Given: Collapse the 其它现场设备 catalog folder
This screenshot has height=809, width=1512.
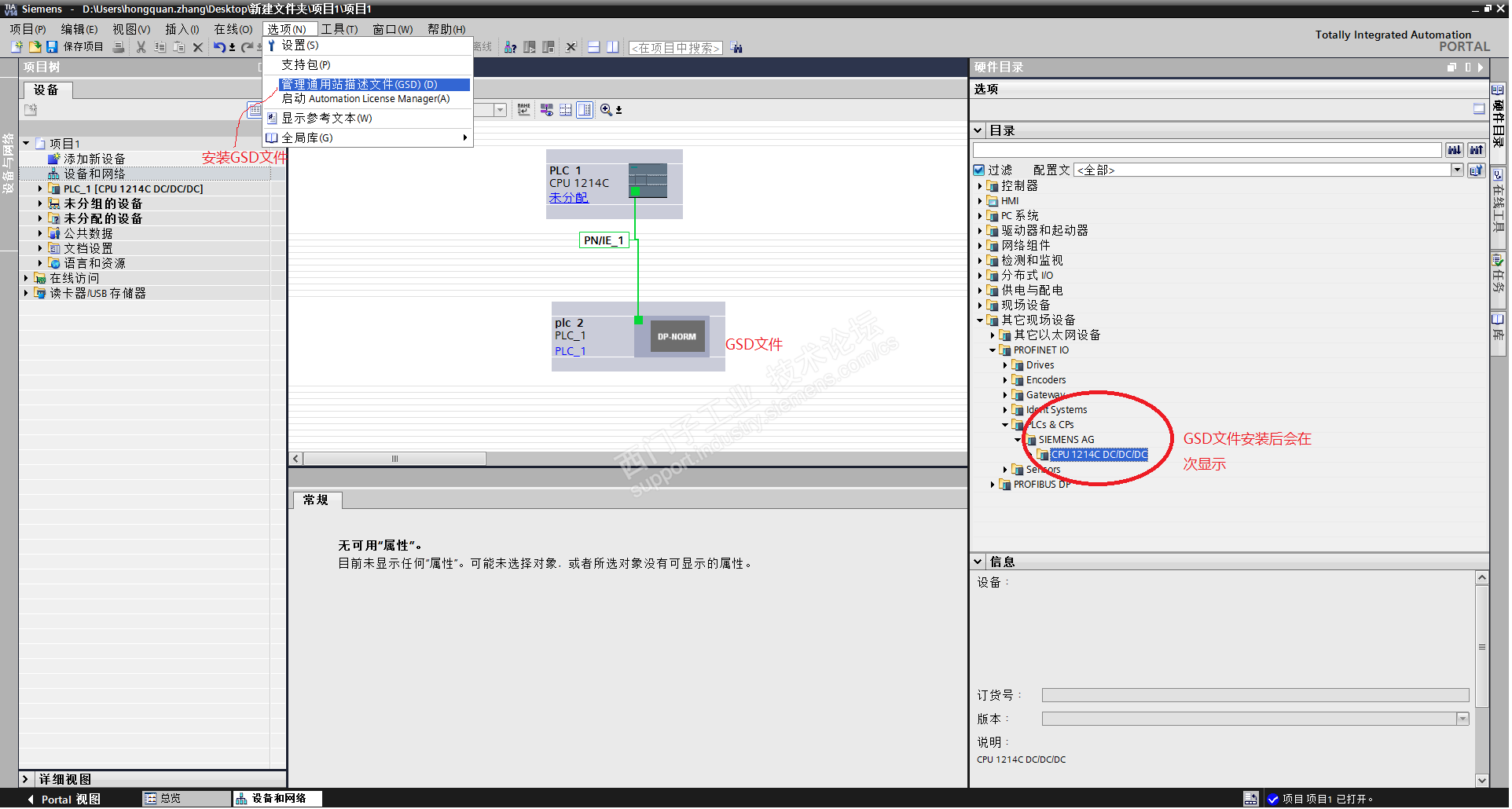Looking at the screenshot, I should tap(980, 320).
